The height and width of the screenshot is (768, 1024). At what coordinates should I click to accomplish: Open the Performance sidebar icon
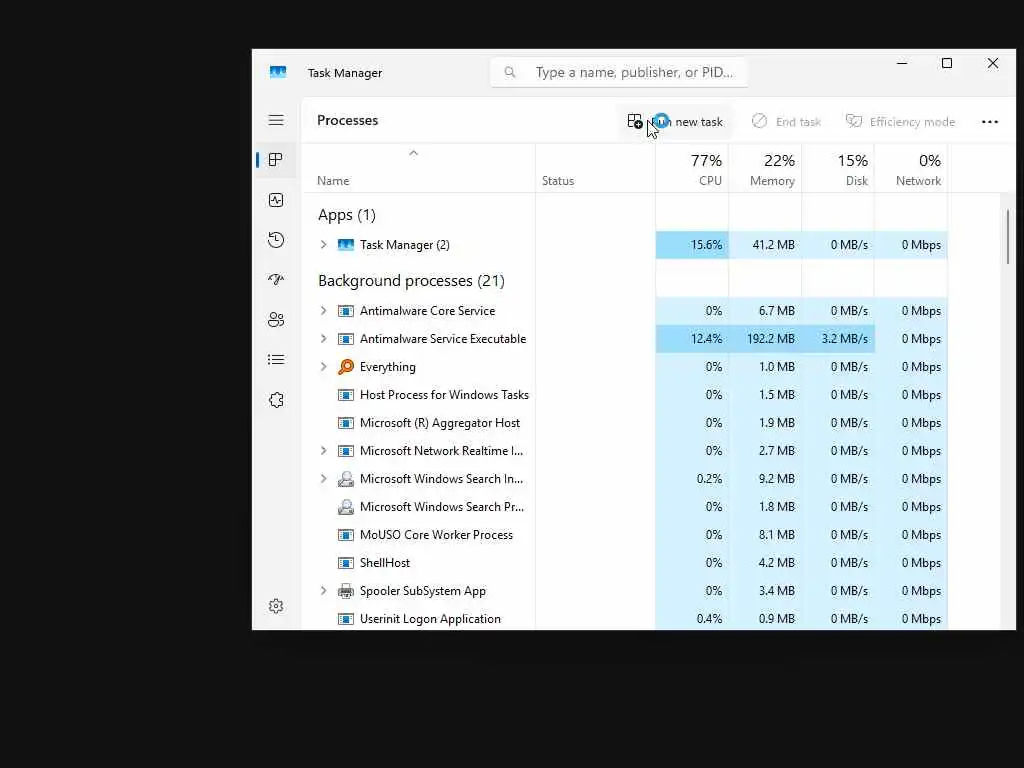tap(276, 200)
